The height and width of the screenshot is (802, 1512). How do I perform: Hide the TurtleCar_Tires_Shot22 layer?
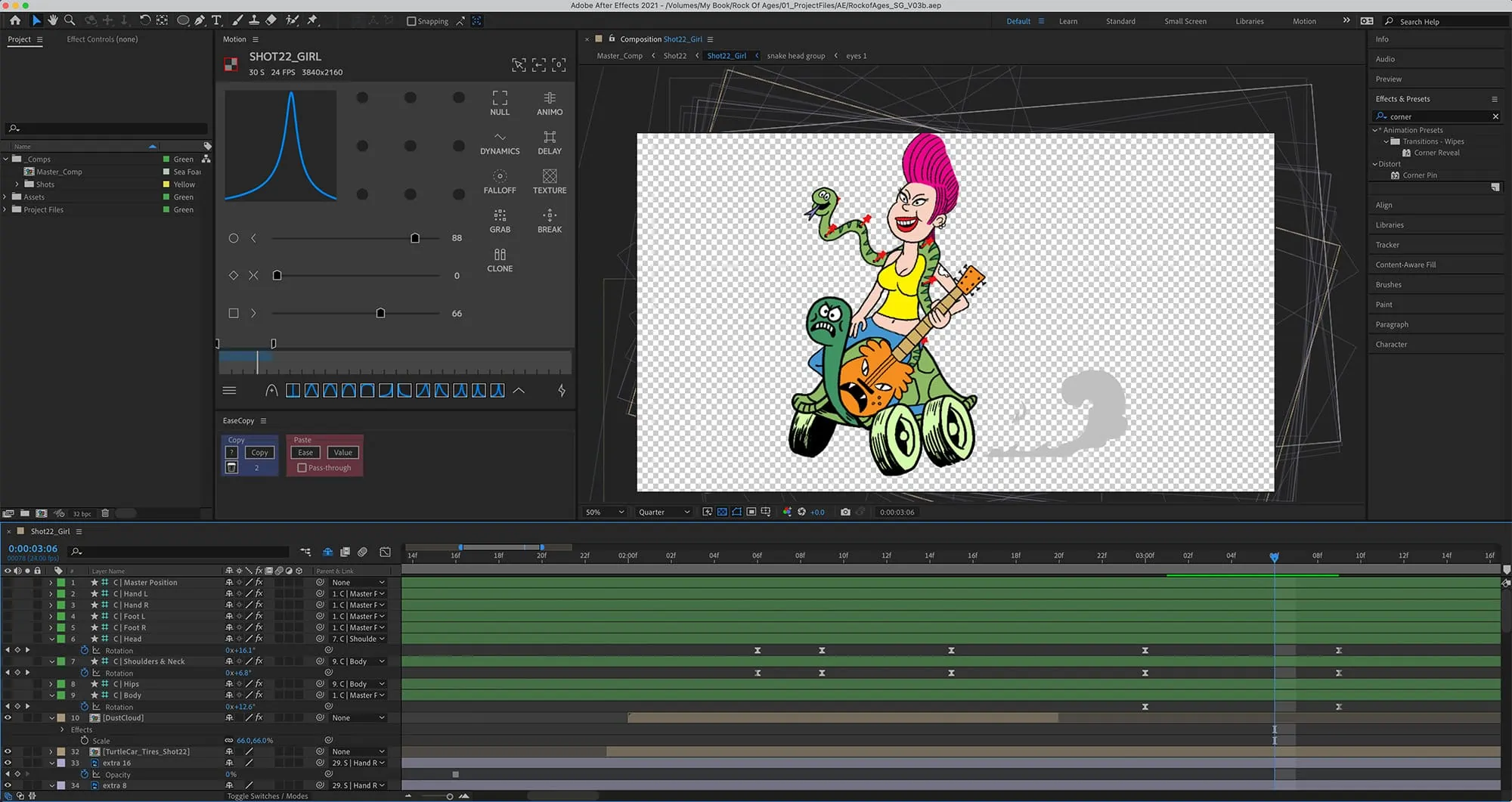pos(8,752)
